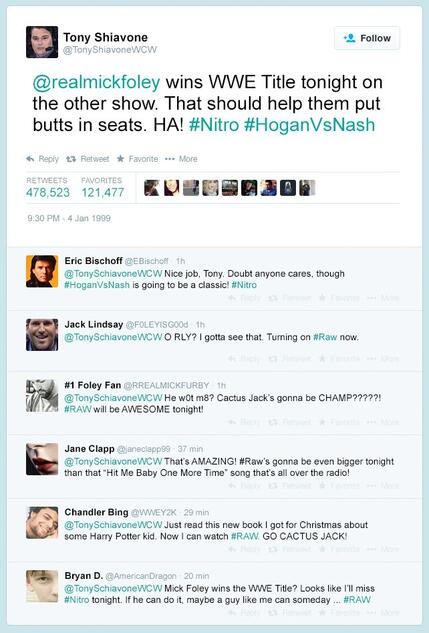Open the #HoganVsNash hashtag in main tweet
The height and width of the screenshot is (633, 429).
pos(310,124)
